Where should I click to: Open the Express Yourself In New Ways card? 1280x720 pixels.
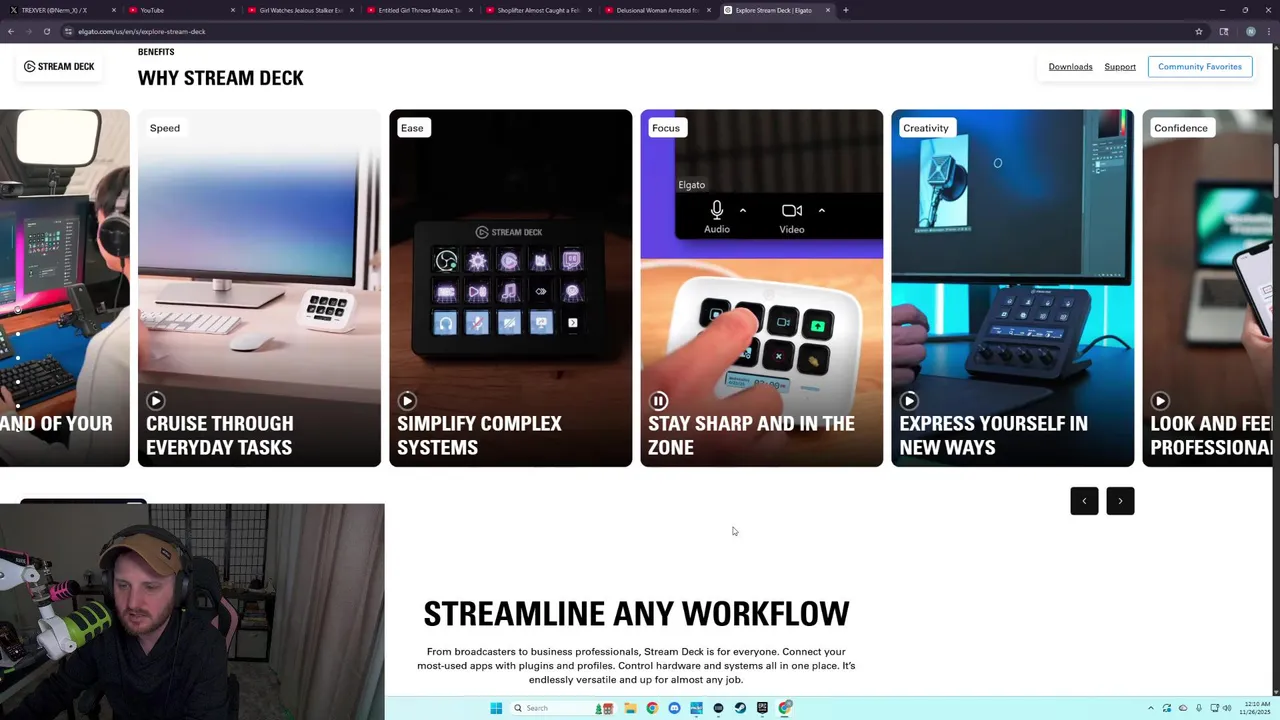(x=1012, y=288)
